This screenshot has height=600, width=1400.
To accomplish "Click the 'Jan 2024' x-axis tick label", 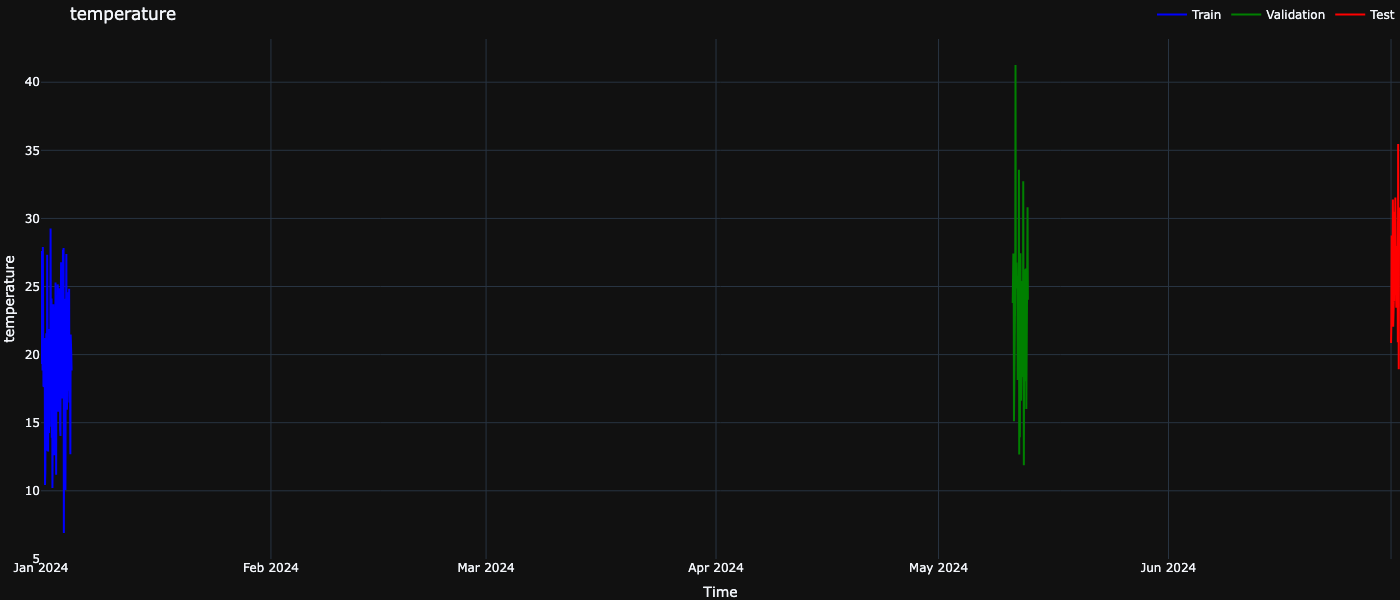I will [x=41, y=568].
